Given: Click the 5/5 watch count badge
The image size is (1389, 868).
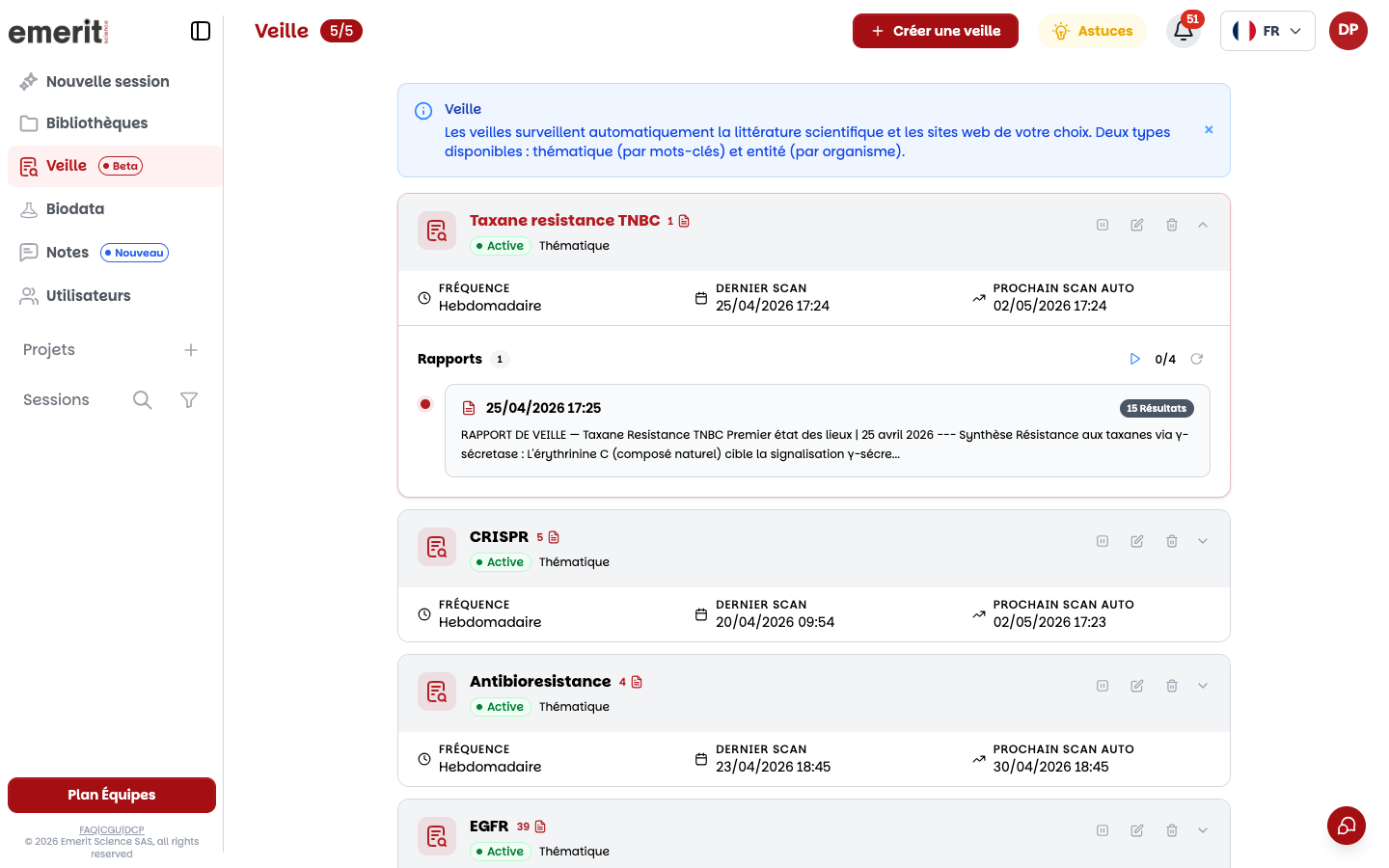Looking at the screenshot, I should coord(341,31).
